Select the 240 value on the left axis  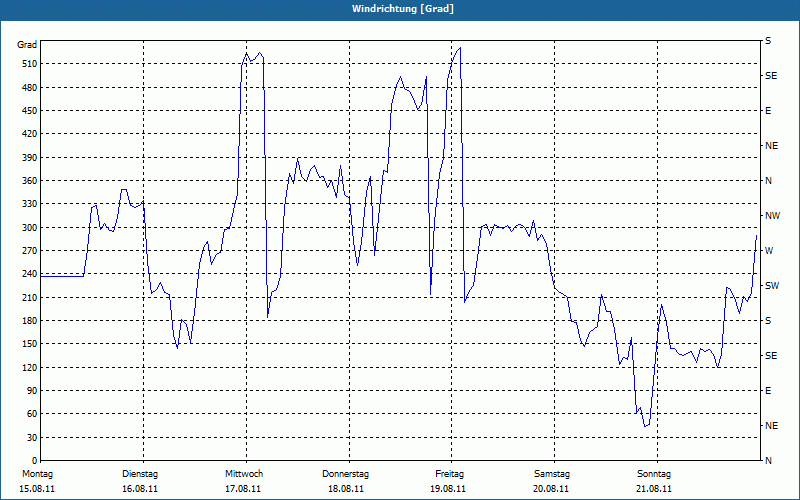[x=30, y=274]
